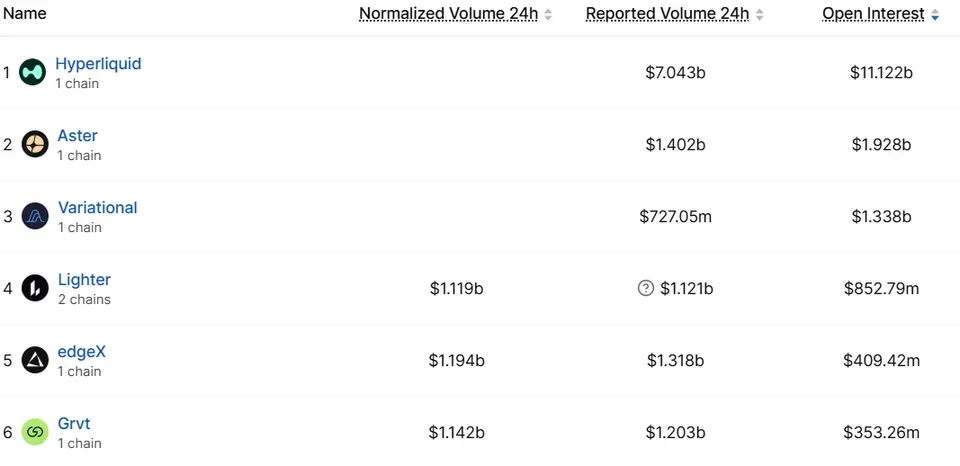Viewport: 960px width, 466px height.
Task: Sort by Open Interest column header
Action: 874,13
